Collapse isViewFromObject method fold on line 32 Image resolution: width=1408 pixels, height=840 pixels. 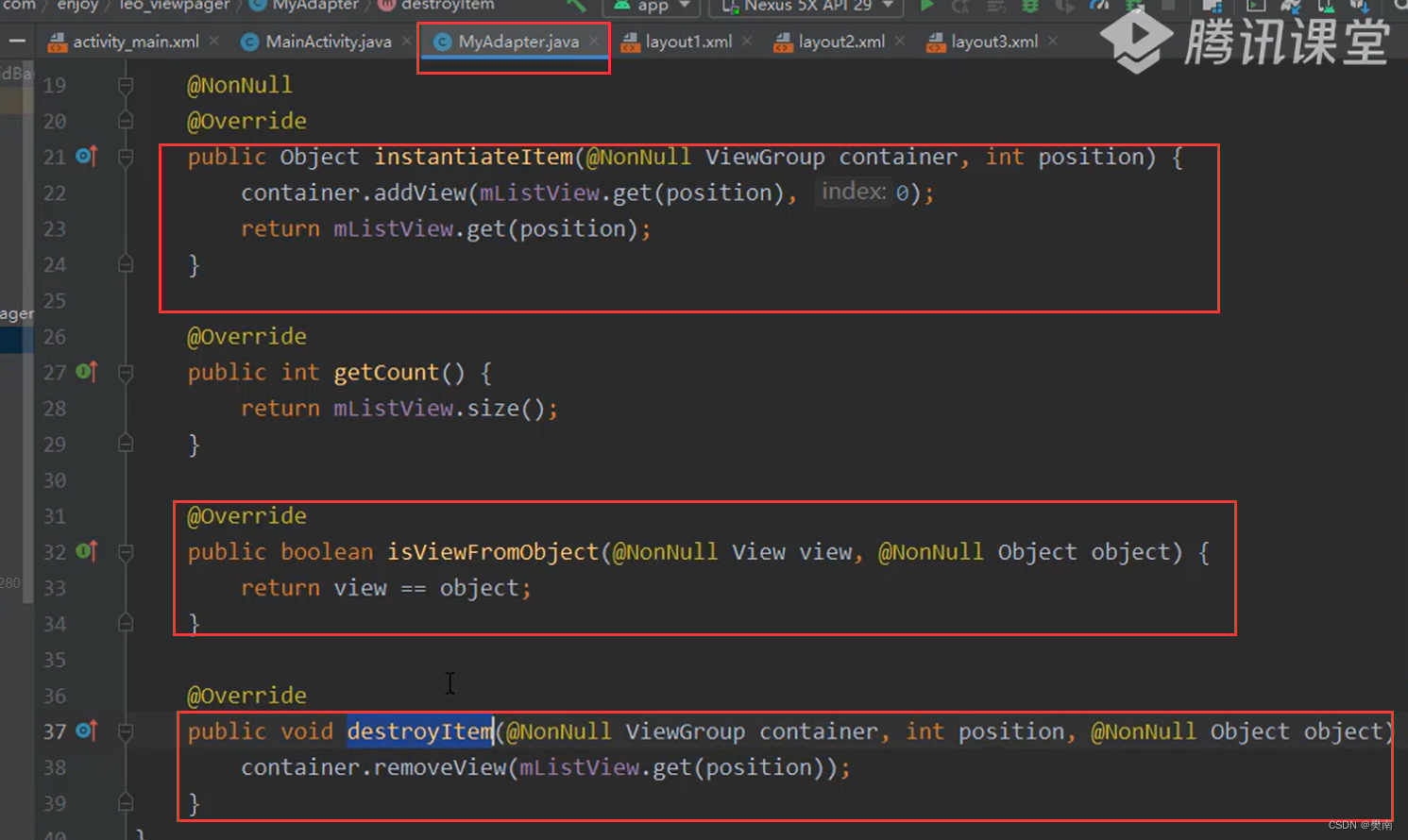coord(125,552)
